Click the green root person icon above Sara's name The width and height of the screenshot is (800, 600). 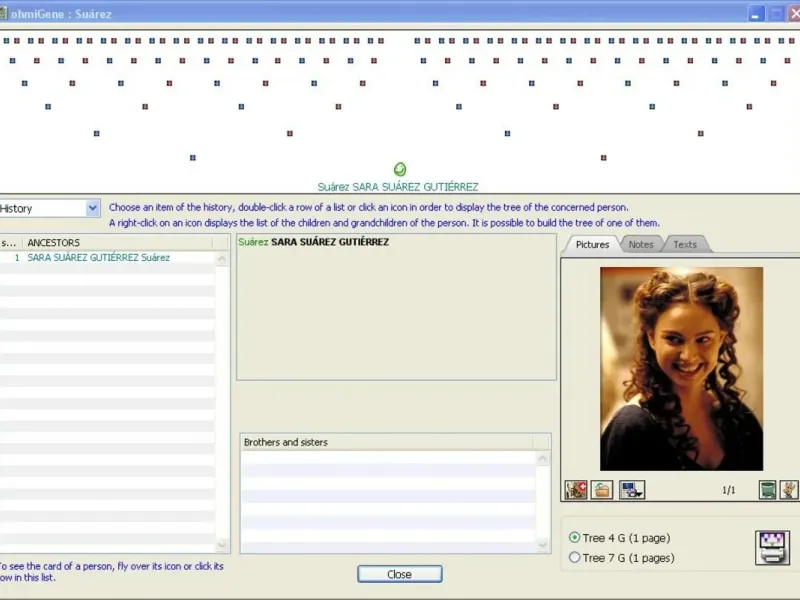(400, 169)
